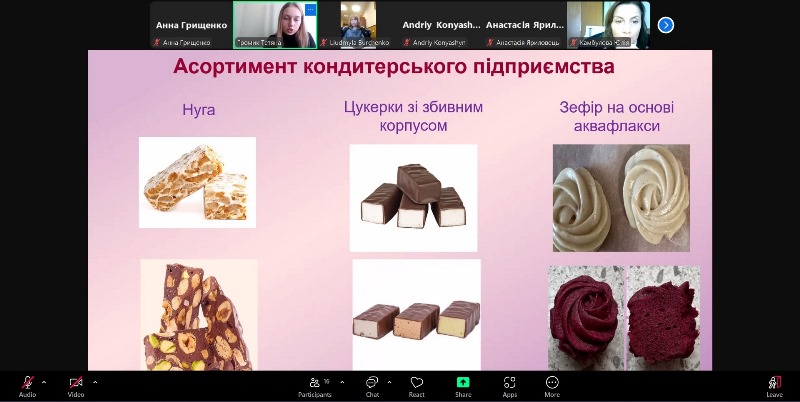Image resolution: width=800 pixels, height=402 pixels.
Task: Click muted mic icon beside Анна Грищенко name
Action: click(x=157, y=43)
